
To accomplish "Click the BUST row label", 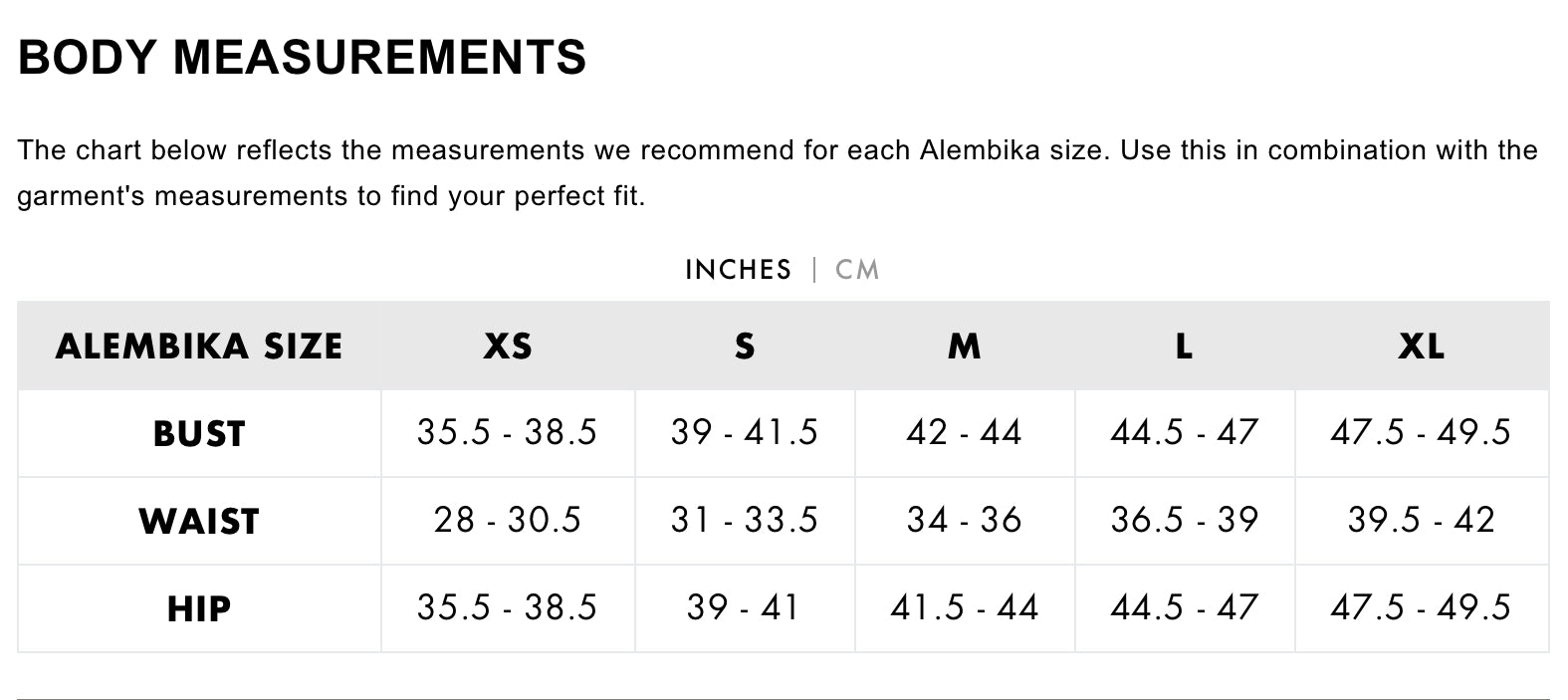I will tap(199, 434).
